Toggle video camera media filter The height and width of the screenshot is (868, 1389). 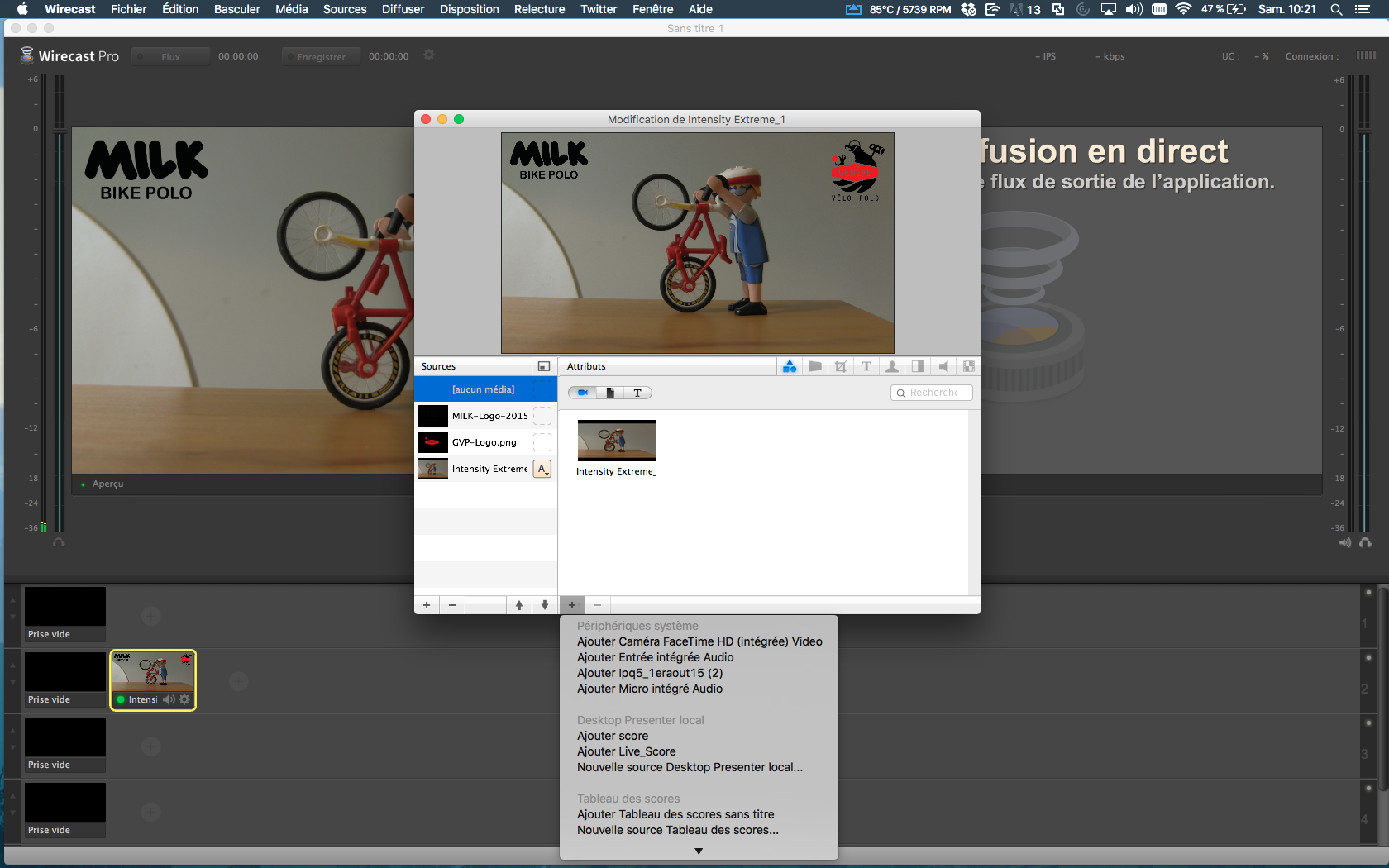click(x=583, y=393)
